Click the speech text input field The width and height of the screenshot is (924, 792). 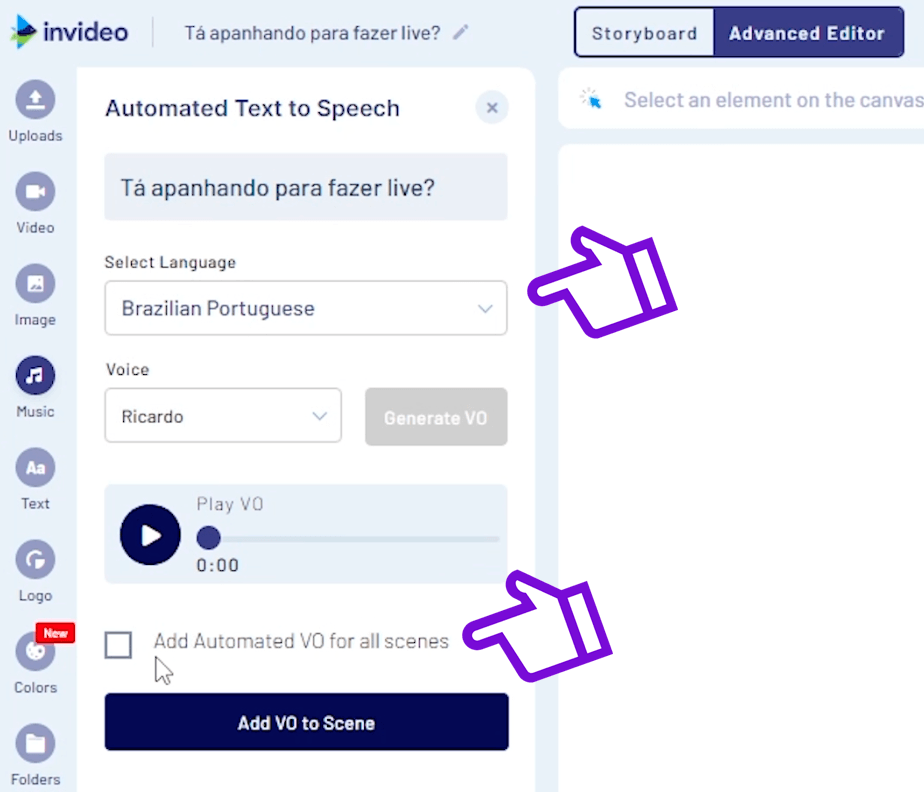click(x=306, y=187)
